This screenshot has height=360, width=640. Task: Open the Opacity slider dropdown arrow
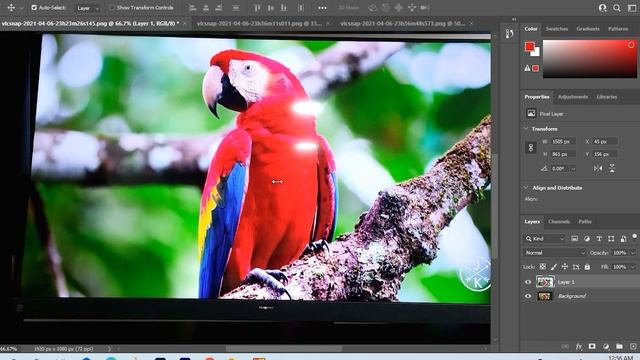633,253
